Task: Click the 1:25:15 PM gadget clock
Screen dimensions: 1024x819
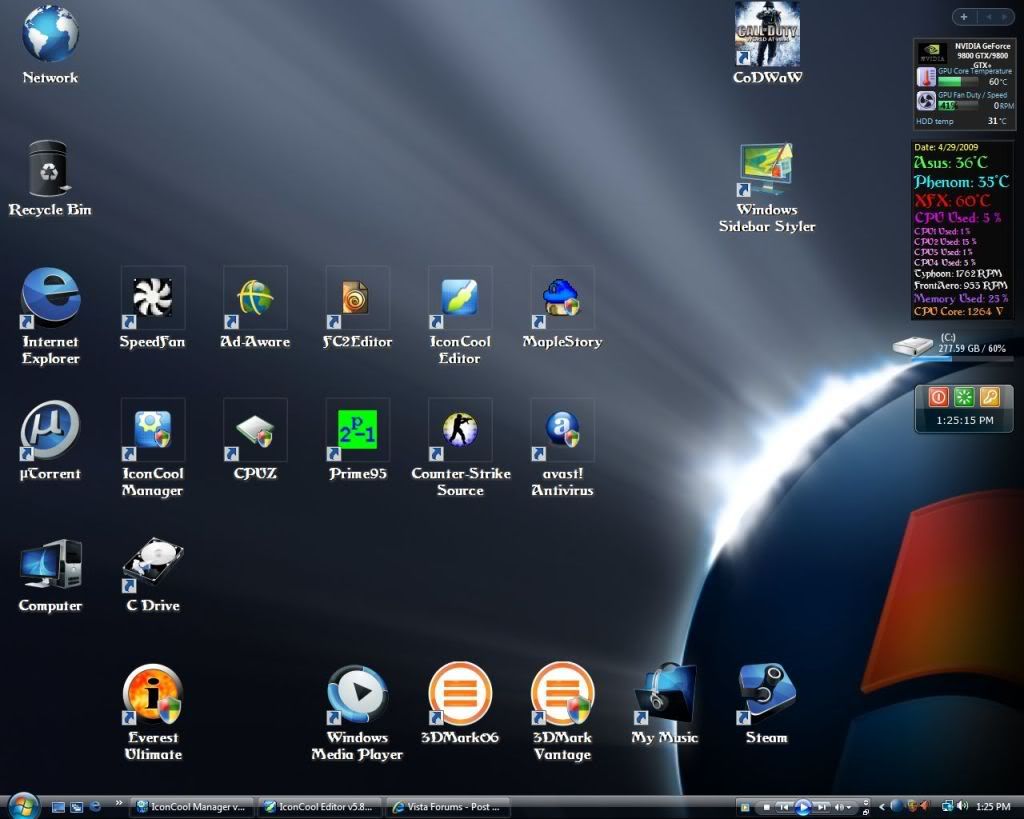Action: click(x=965, y=421)
